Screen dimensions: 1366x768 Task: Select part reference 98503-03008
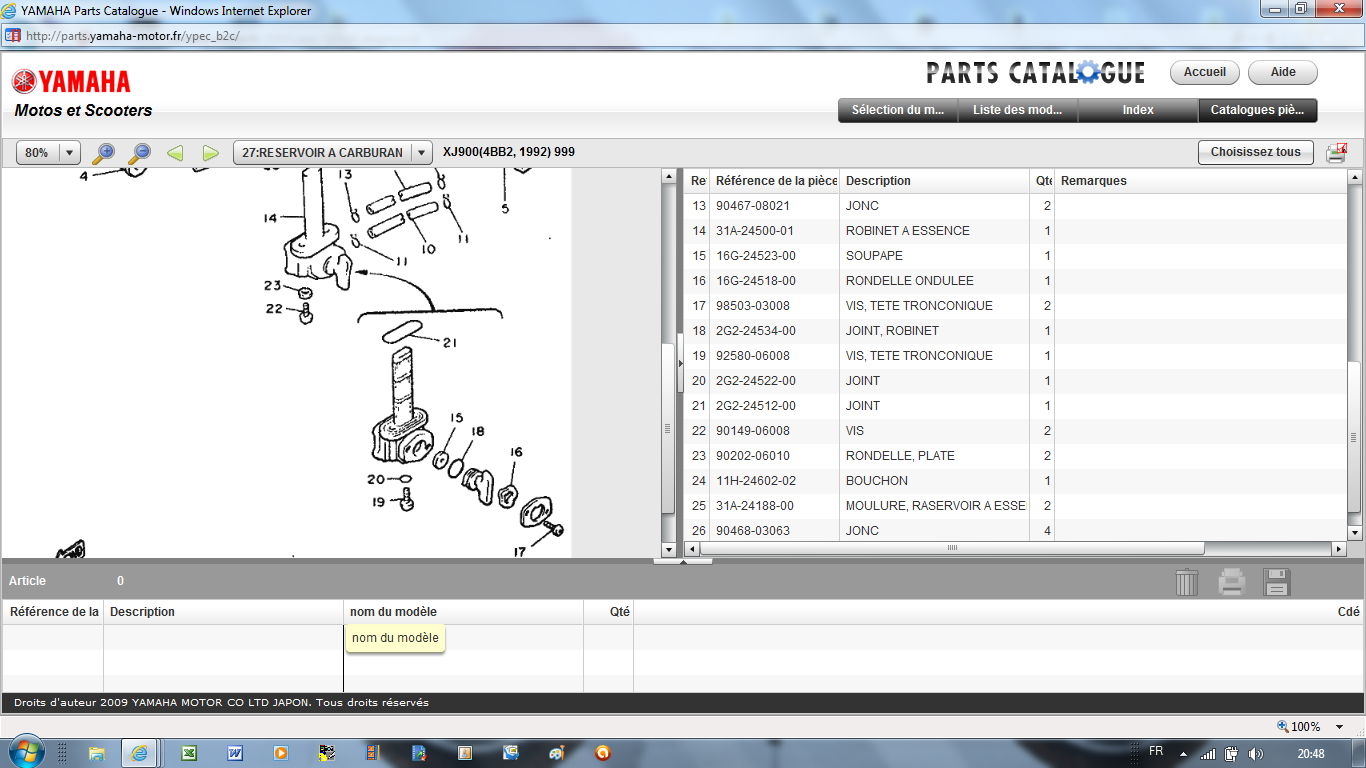(753, 306)
